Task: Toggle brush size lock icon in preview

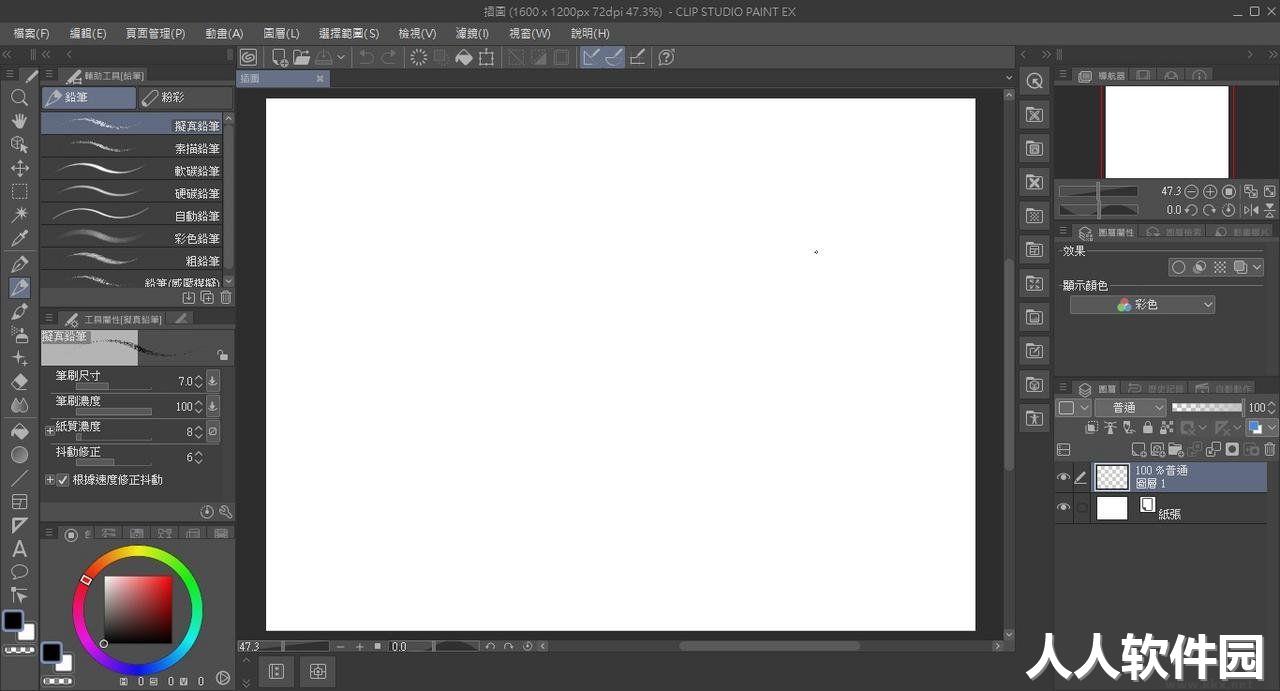Action: [222, 355]
